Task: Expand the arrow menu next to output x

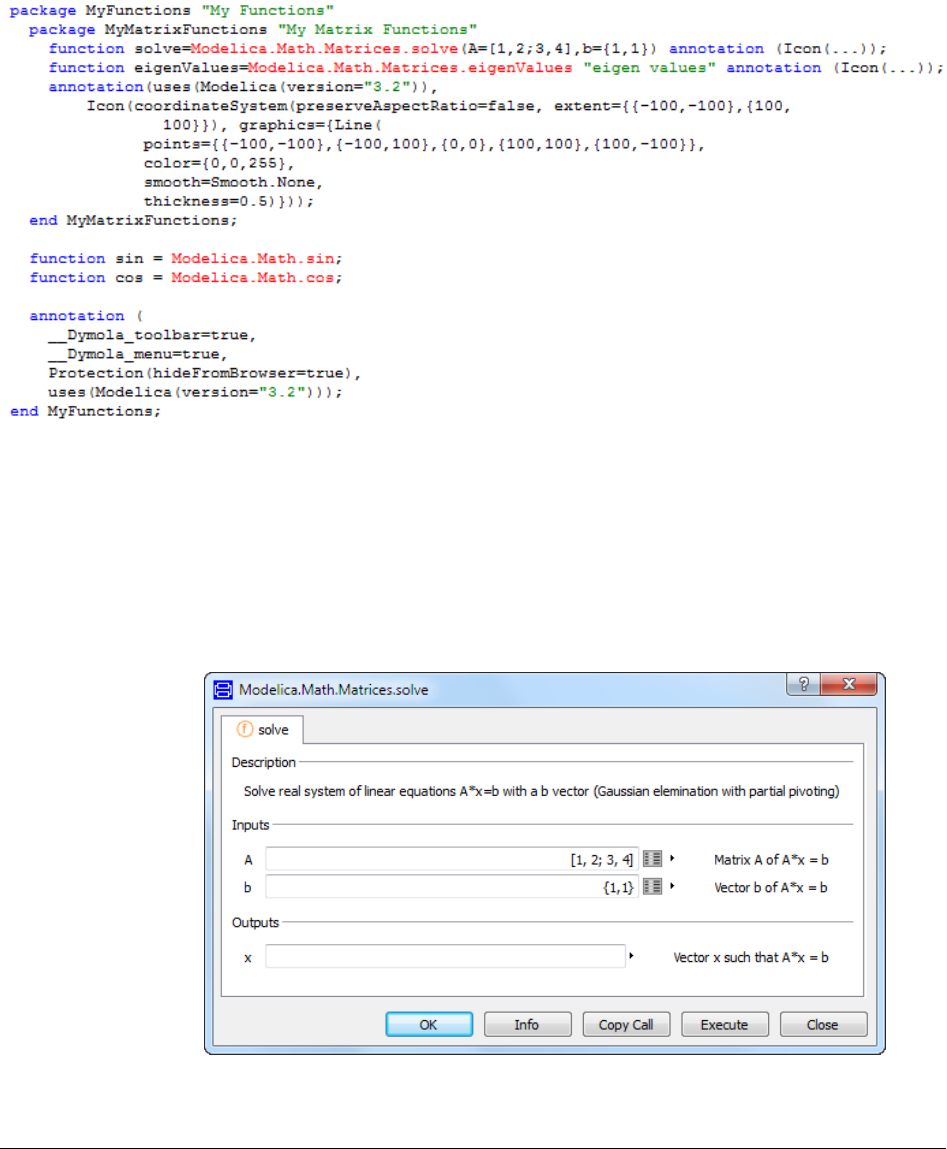Action: pos(631,956)
